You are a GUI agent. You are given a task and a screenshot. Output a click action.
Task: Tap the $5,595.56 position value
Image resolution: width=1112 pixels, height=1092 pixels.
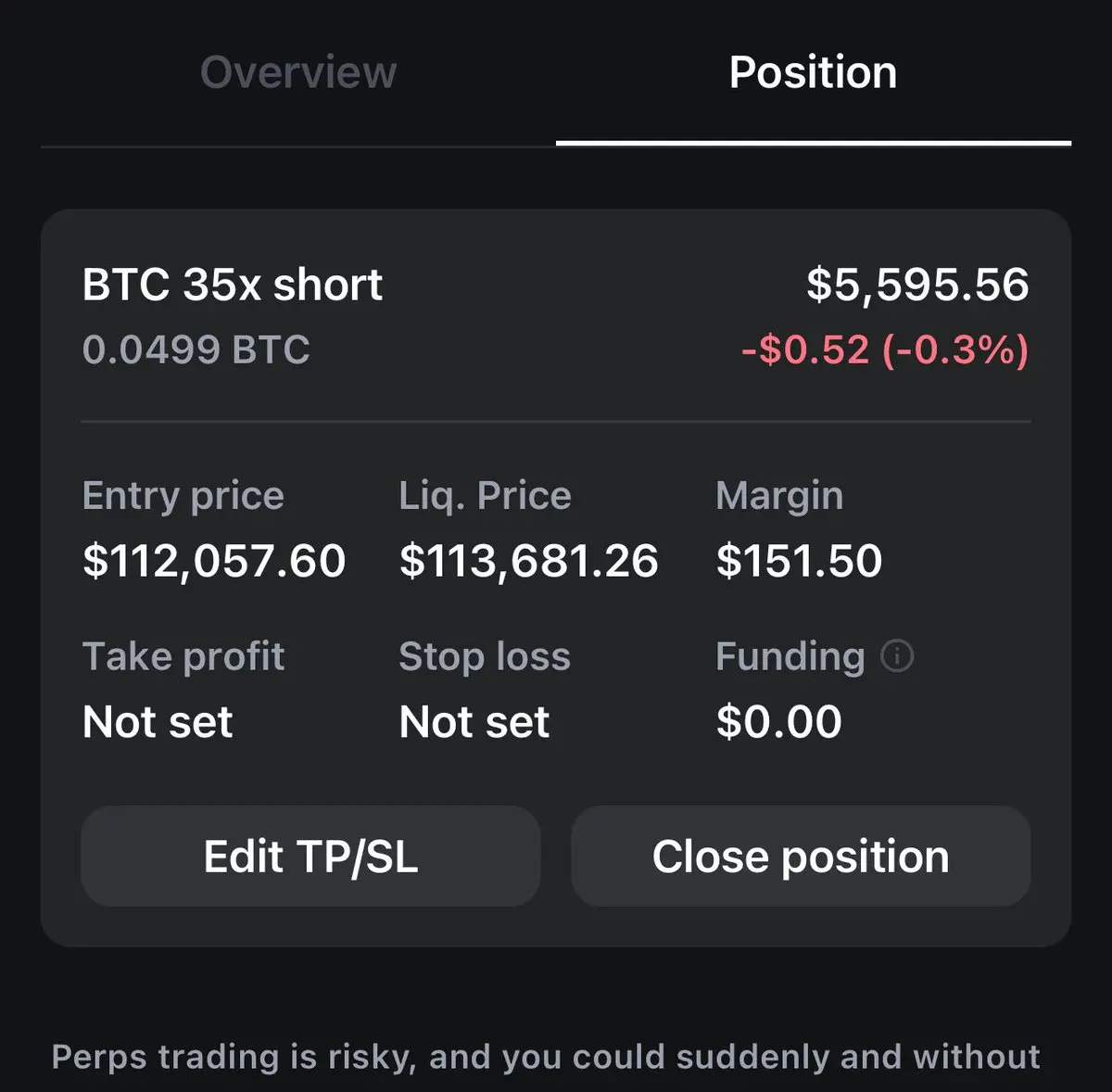point(917,285)
